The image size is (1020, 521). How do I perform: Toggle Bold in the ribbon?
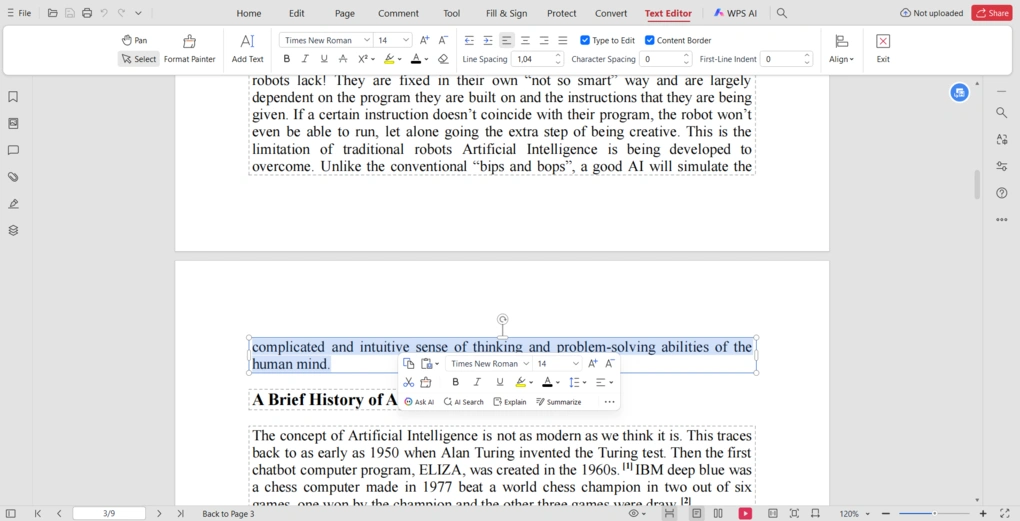pos(286,59)
